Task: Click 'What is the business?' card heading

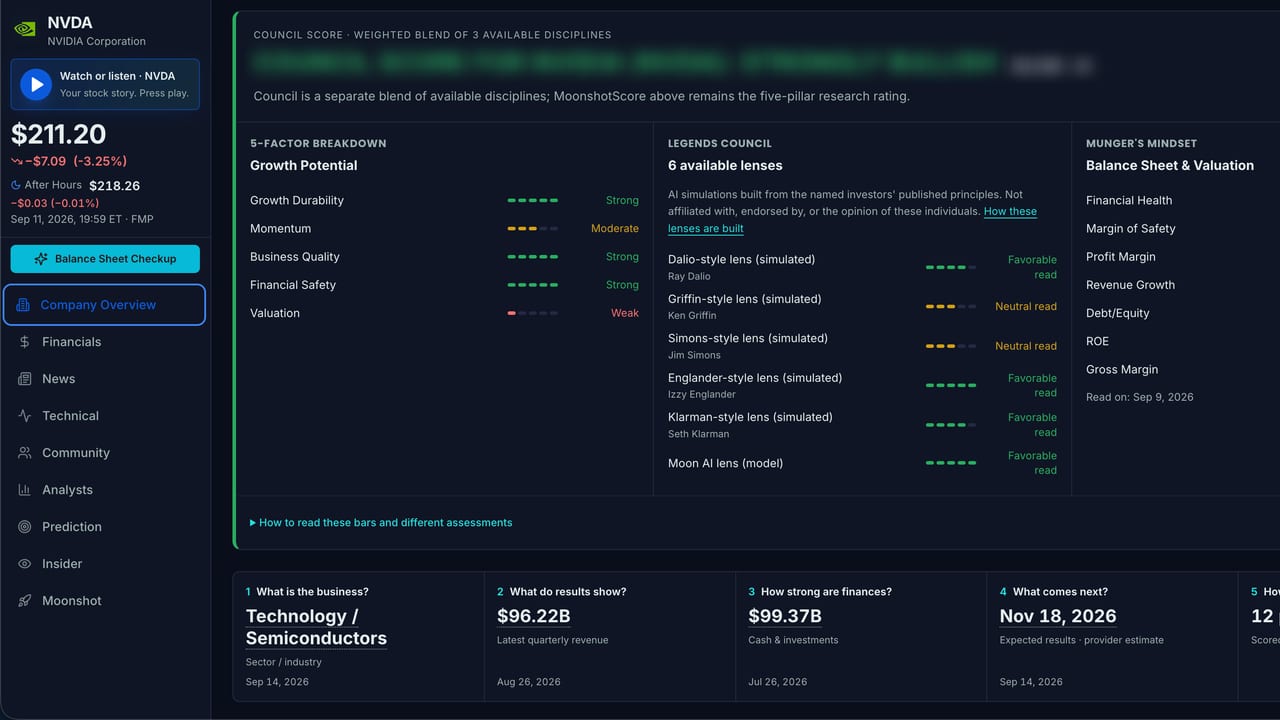Action: tap(312, 592)
